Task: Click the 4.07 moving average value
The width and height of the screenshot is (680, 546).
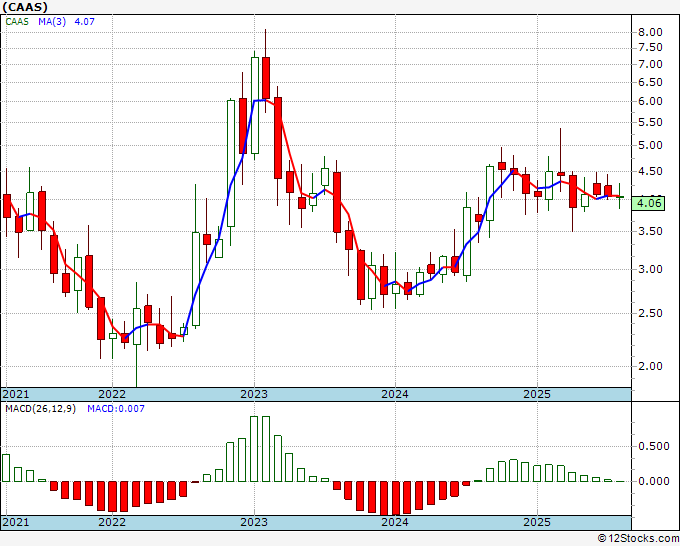Action: (85, 22)
